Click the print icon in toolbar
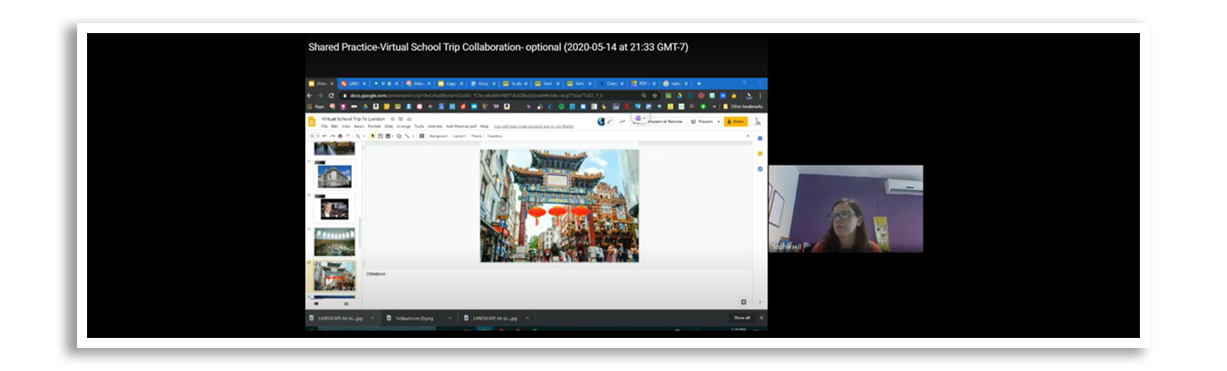The height and width of the screenshot is (371, 1227). (340, 136)
